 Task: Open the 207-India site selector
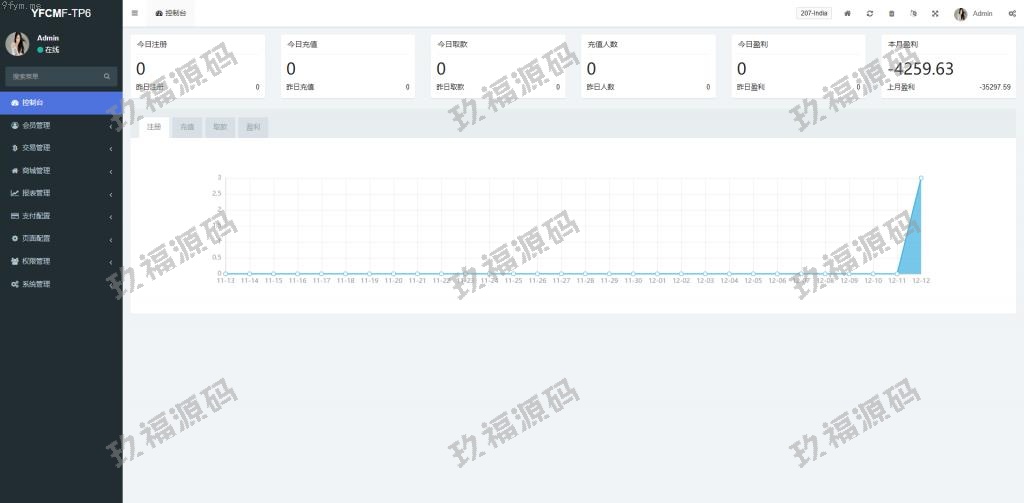(814, 13)
